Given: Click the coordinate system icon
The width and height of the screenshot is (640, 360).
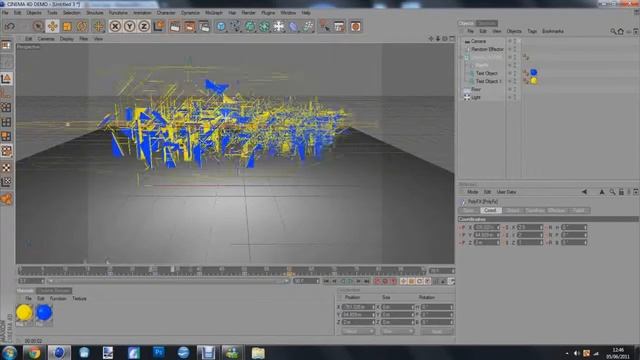Looking at the screenshot, I should 159,26.
